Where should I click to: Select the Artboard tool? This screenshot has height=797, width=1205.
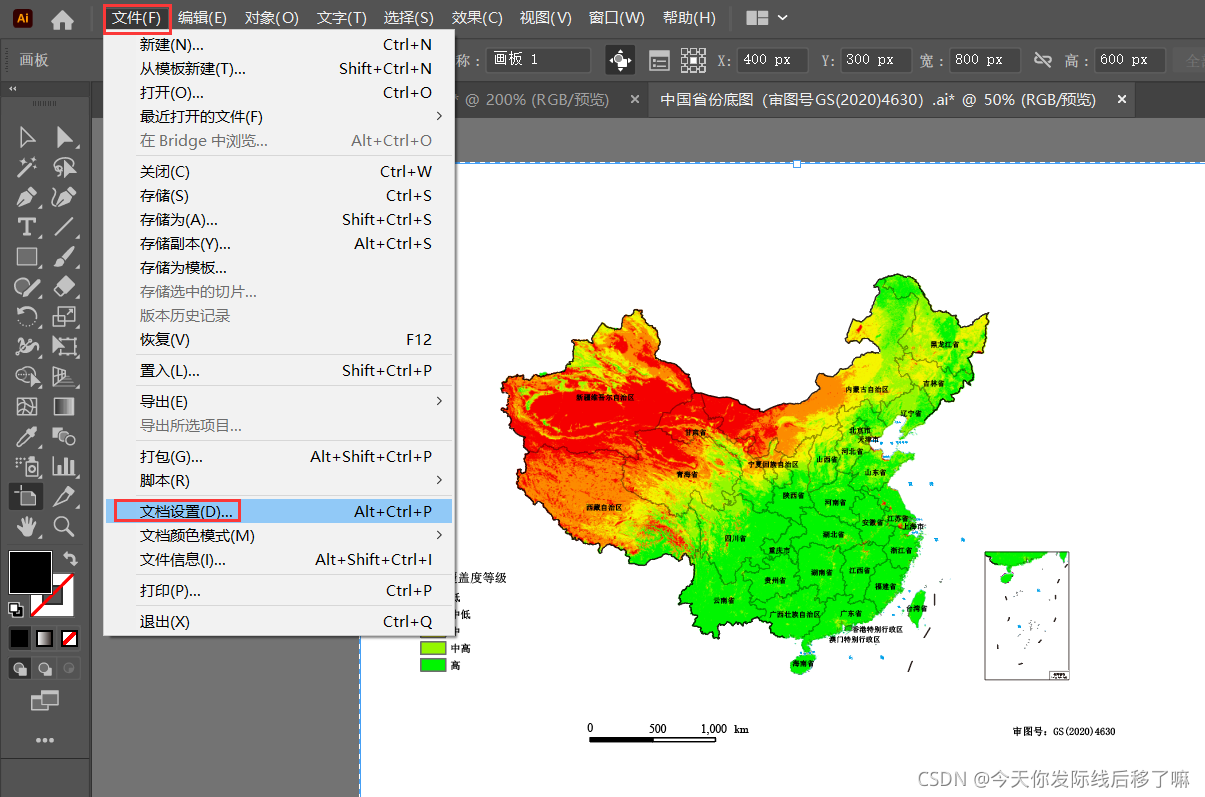tap(27, 496)
